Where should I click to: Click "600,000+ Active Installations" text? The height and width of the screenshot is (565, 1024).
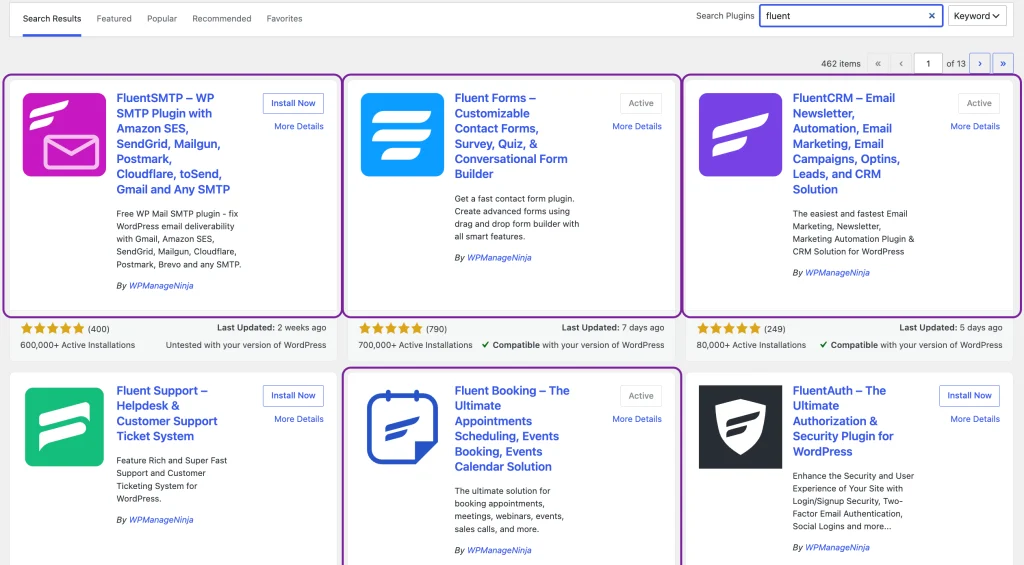click(78, 345)
